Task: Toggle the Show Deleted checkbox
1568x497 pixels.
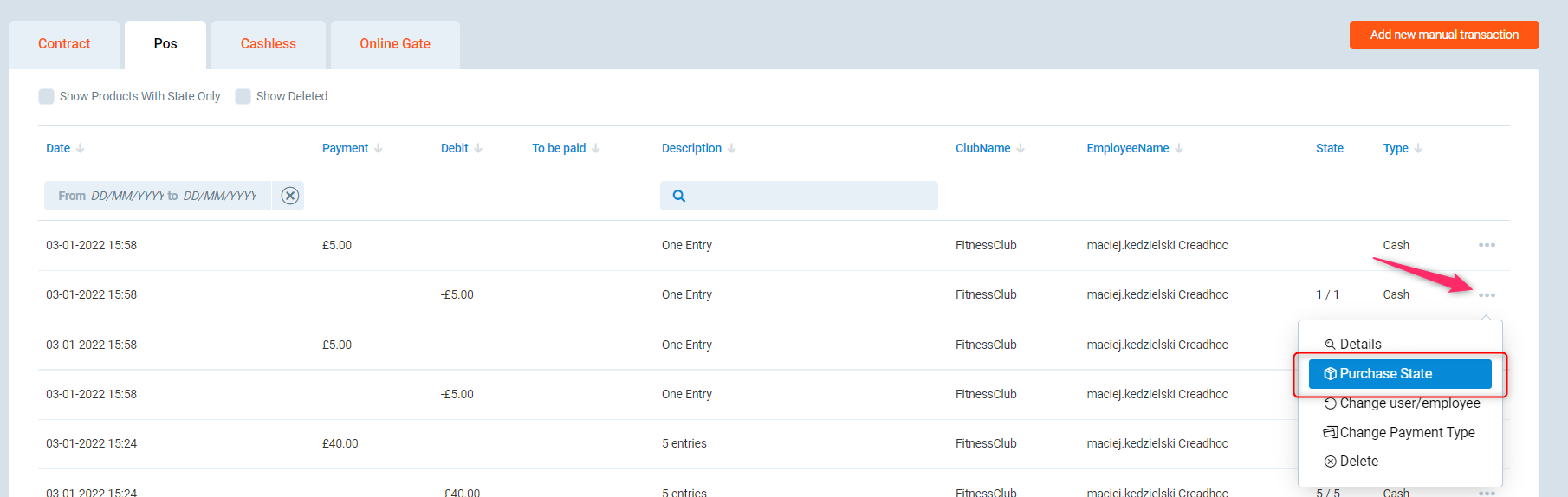Action: (243, 96)
